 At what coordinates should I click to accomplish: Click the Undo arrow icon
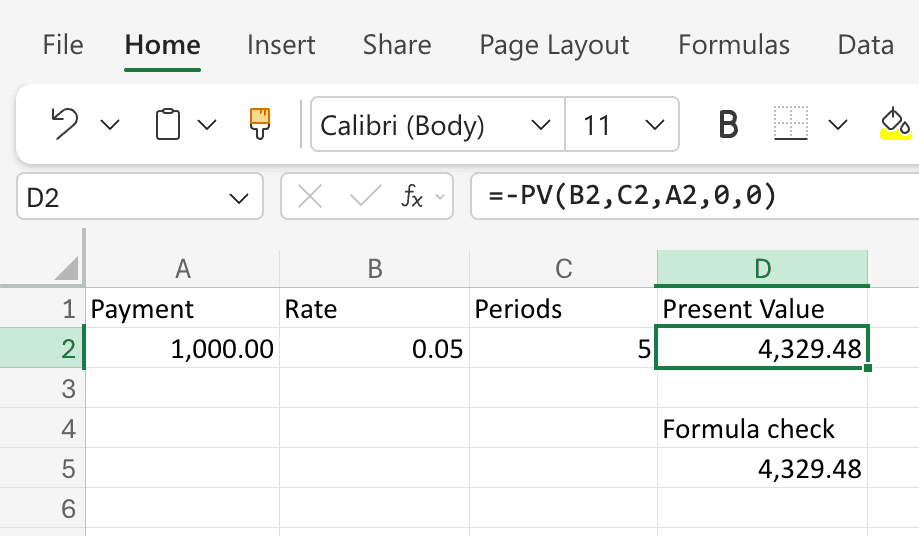tap(65, 125)
